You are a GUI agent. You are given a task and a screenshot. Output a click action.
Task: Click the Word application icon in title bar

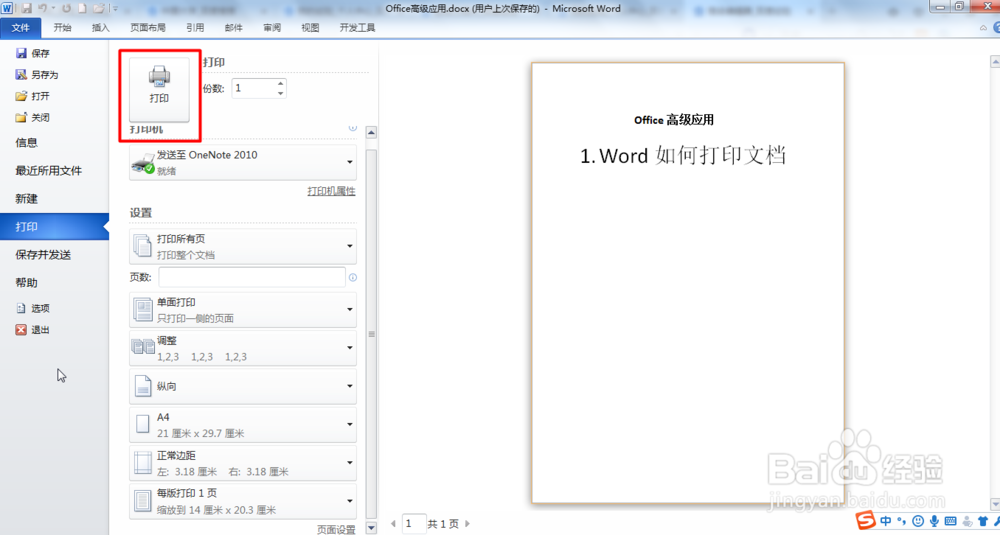click(7, 8)
